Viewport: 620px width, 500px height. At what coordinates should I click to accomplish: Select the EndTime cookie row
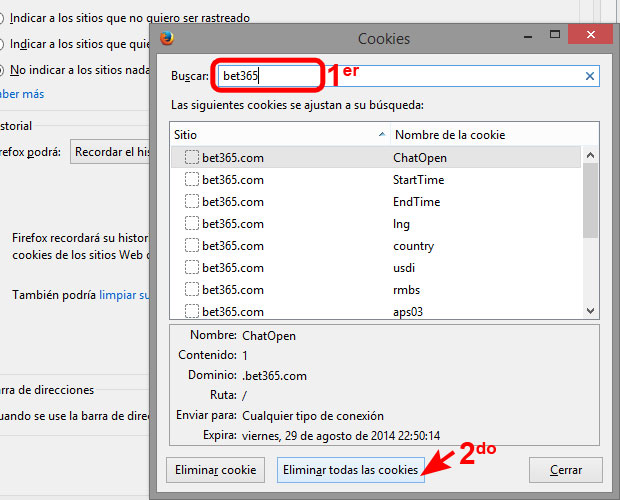[x=376, y=202]
